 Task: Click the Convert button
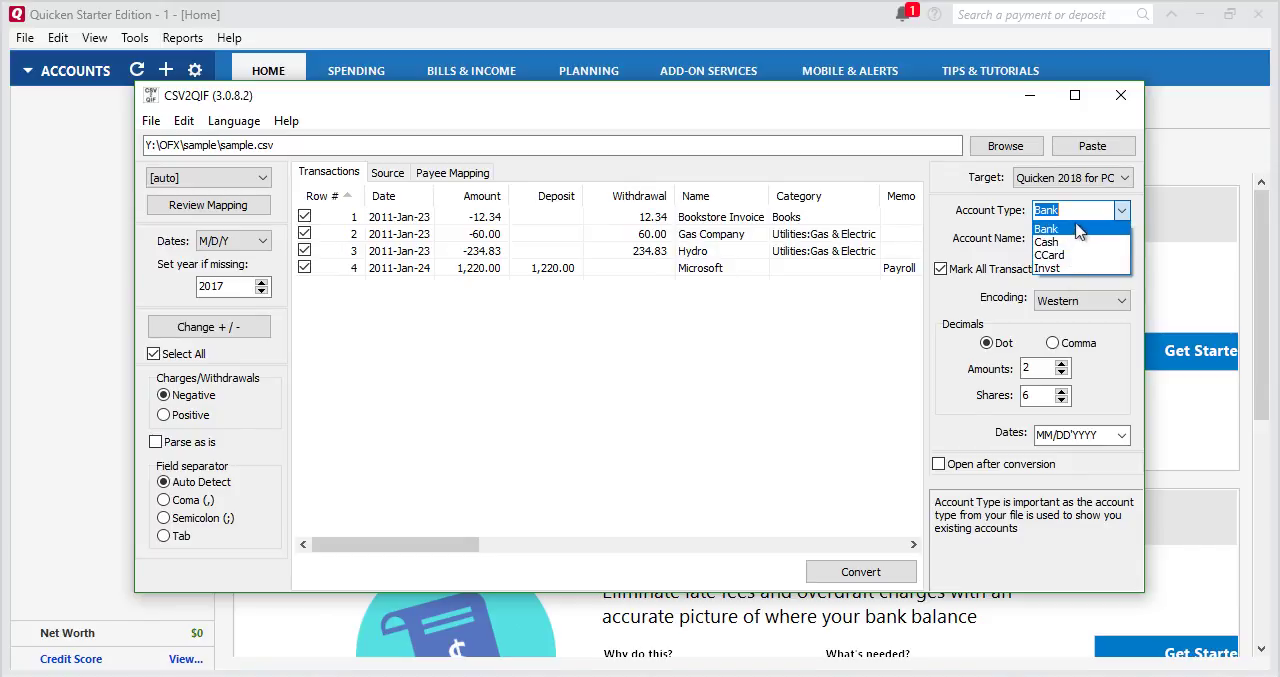pos(861,572)
